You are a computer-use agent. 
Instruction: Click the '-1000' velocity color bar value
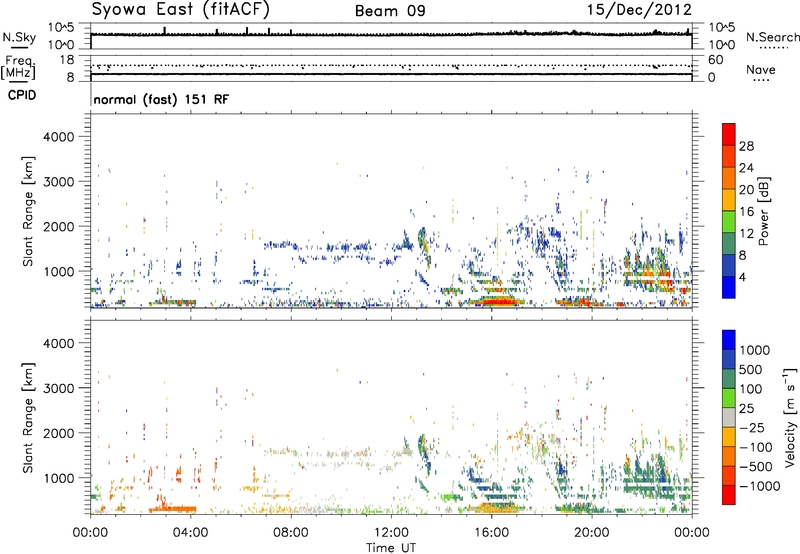[x=760, y=486]
